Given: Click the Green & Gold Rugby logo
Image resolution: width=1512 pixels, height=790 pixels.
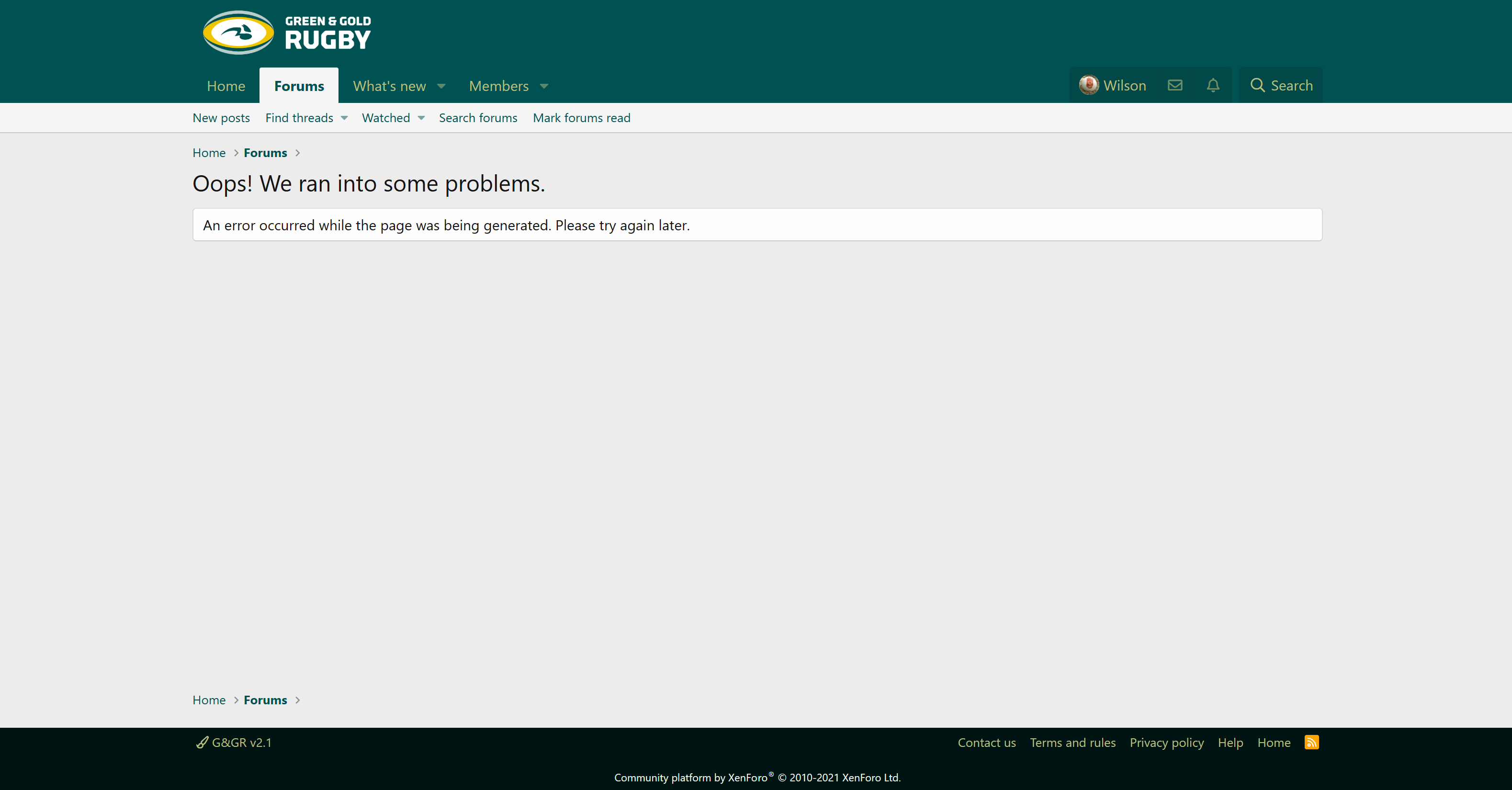Looking at the screenshot, I should [287, 33].
